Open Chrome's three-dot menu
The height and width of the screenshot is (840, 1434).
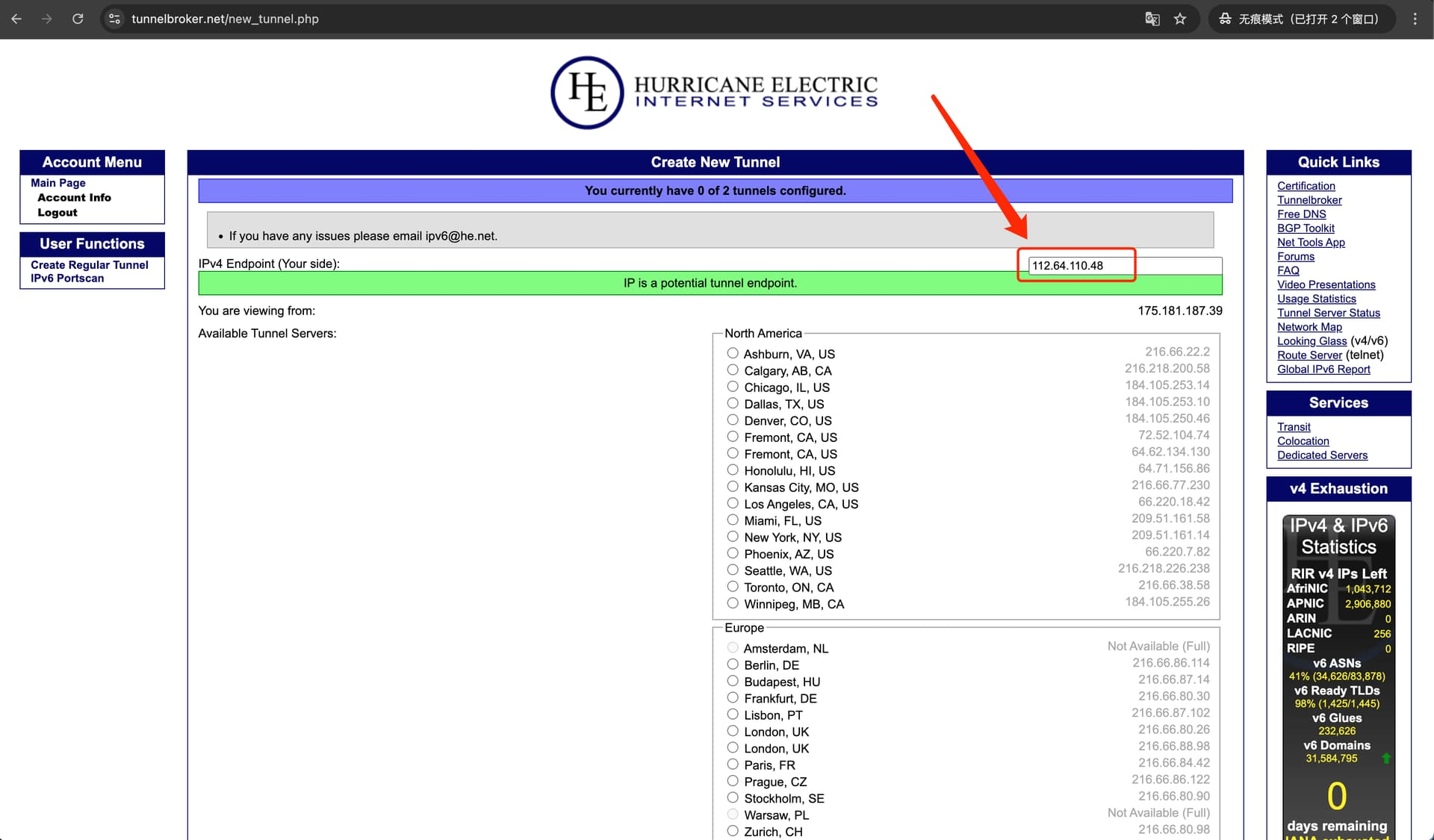[x=1415, y=19]
